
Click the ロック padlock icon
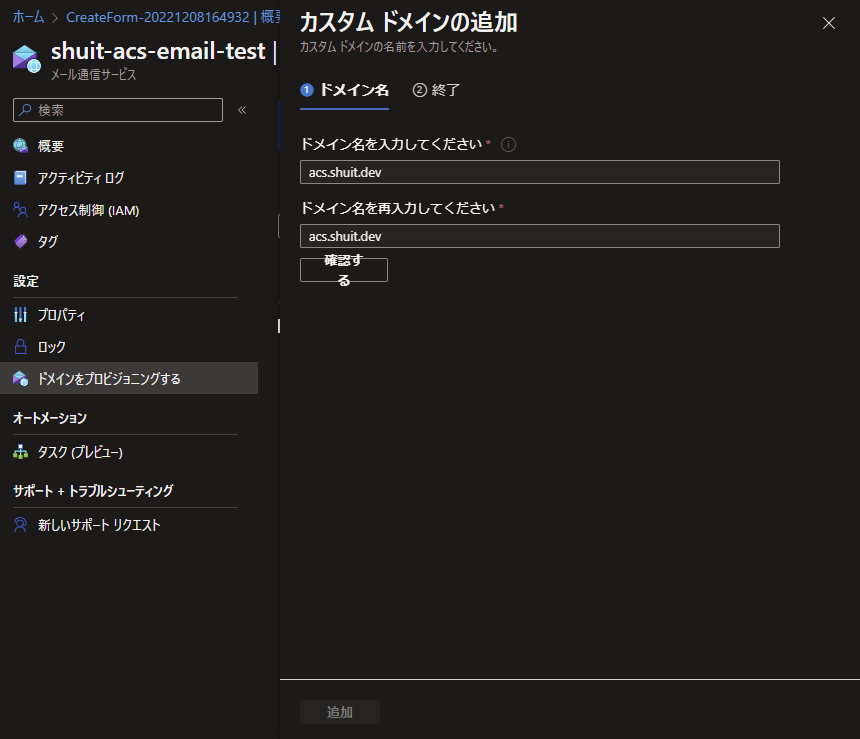[20, 347]
